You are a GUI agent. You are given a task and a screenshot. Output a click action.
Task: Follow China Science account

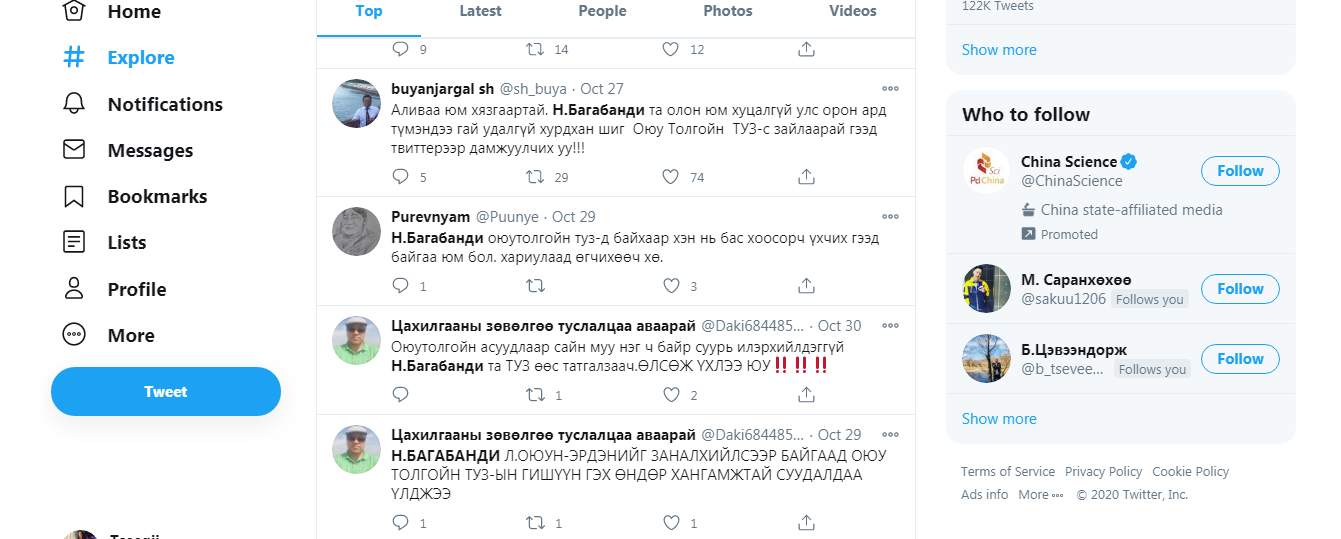coord(1240,171)
